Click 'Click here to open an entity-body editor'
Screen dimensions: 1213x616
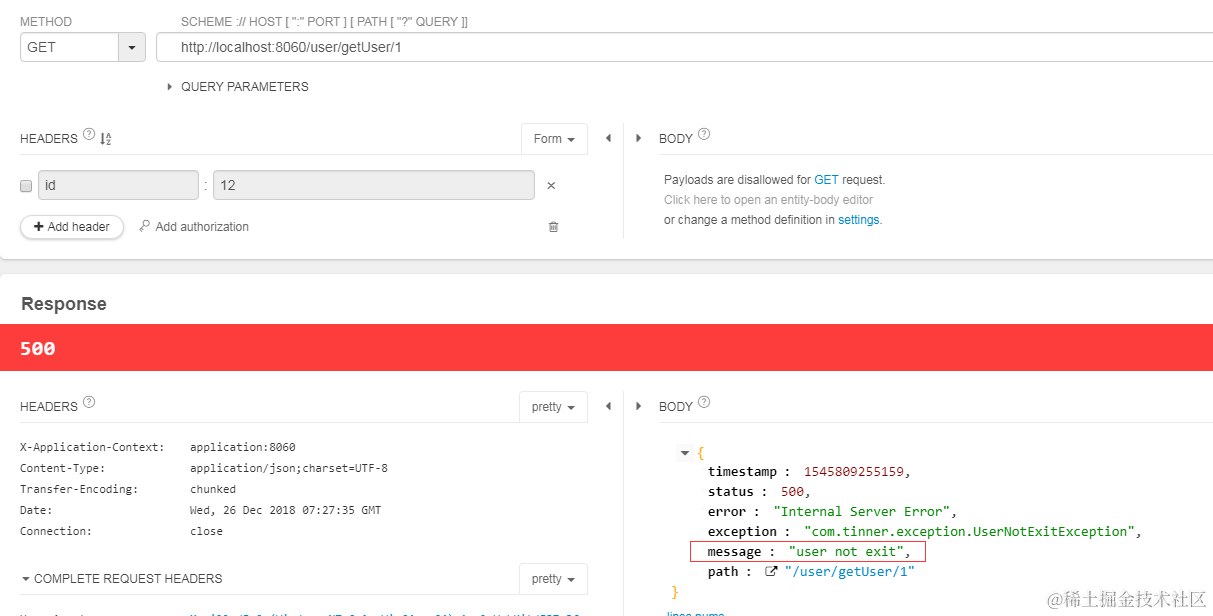click(x=768, y=200)
